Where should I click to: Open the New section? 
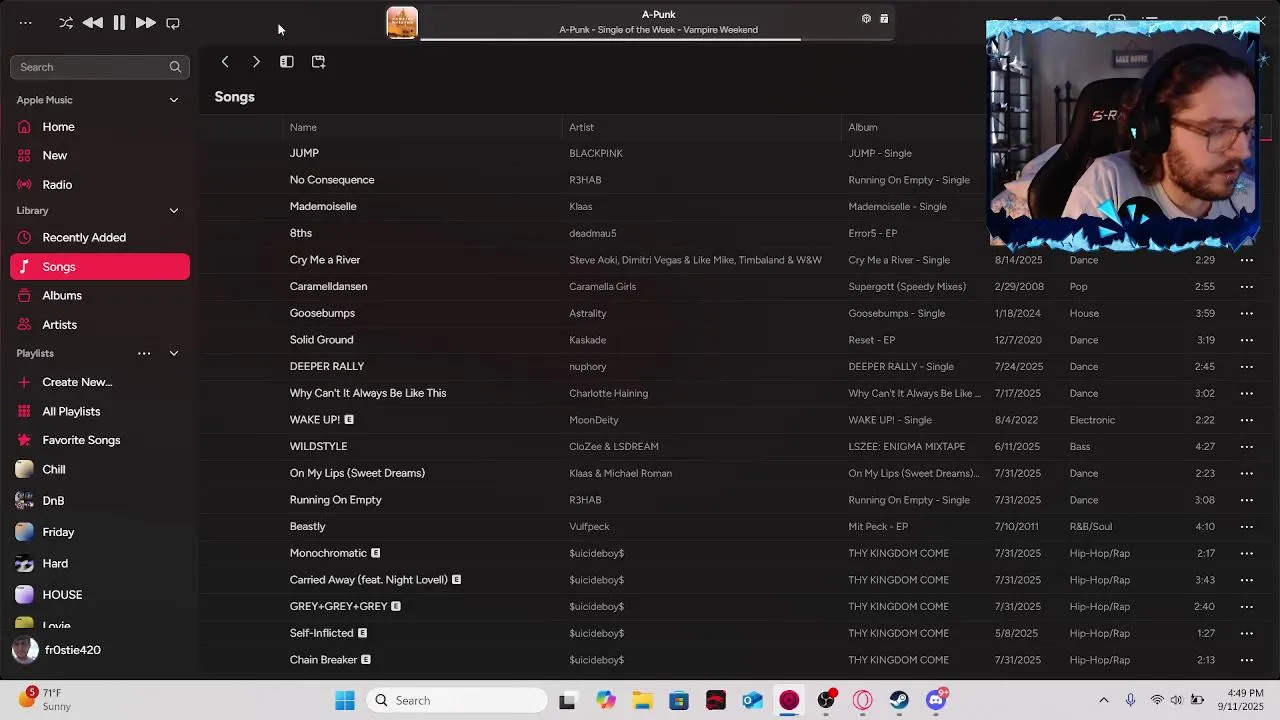(x=99, y=156)
